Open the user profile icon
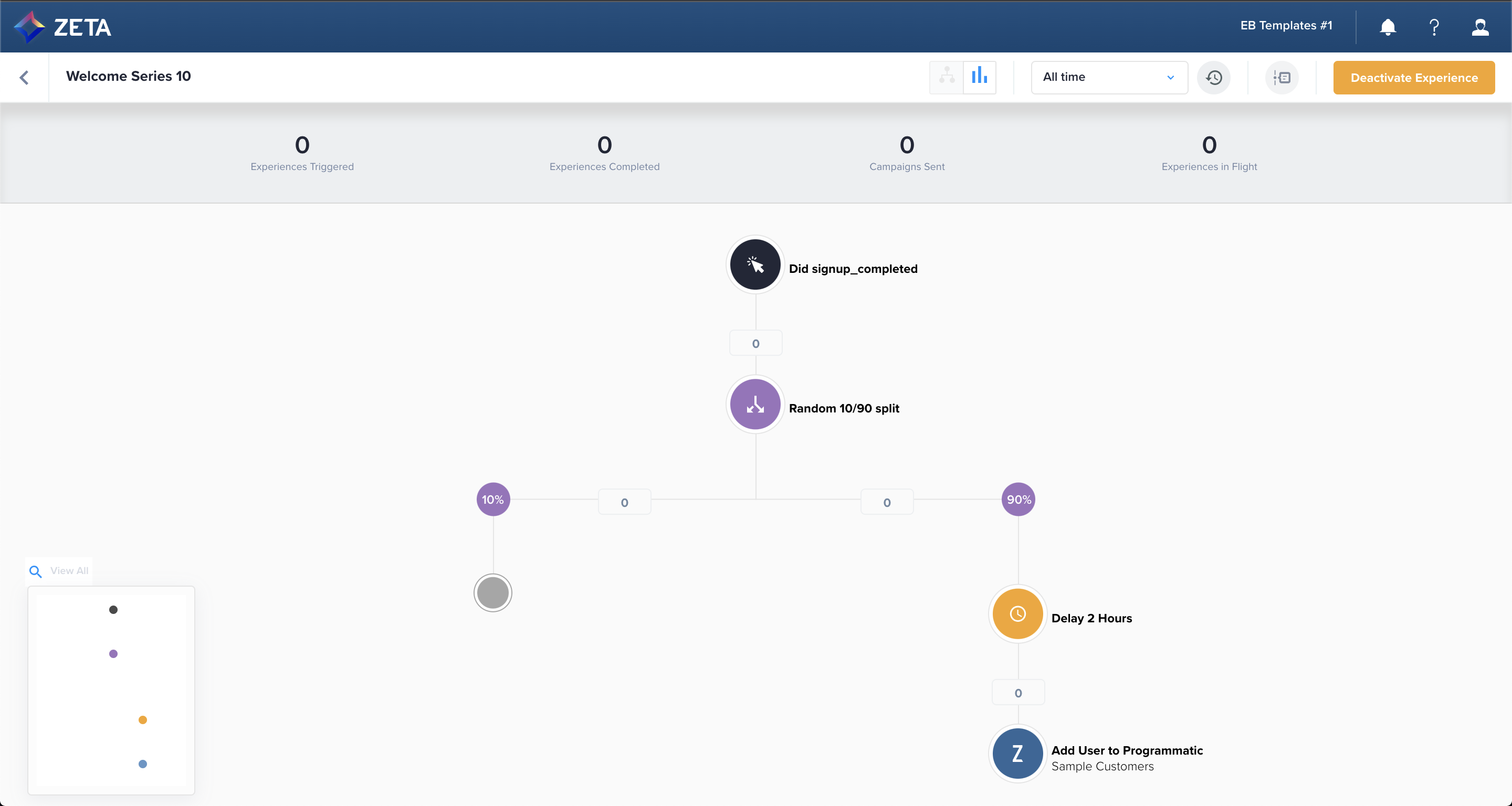 coord(1480,27)
